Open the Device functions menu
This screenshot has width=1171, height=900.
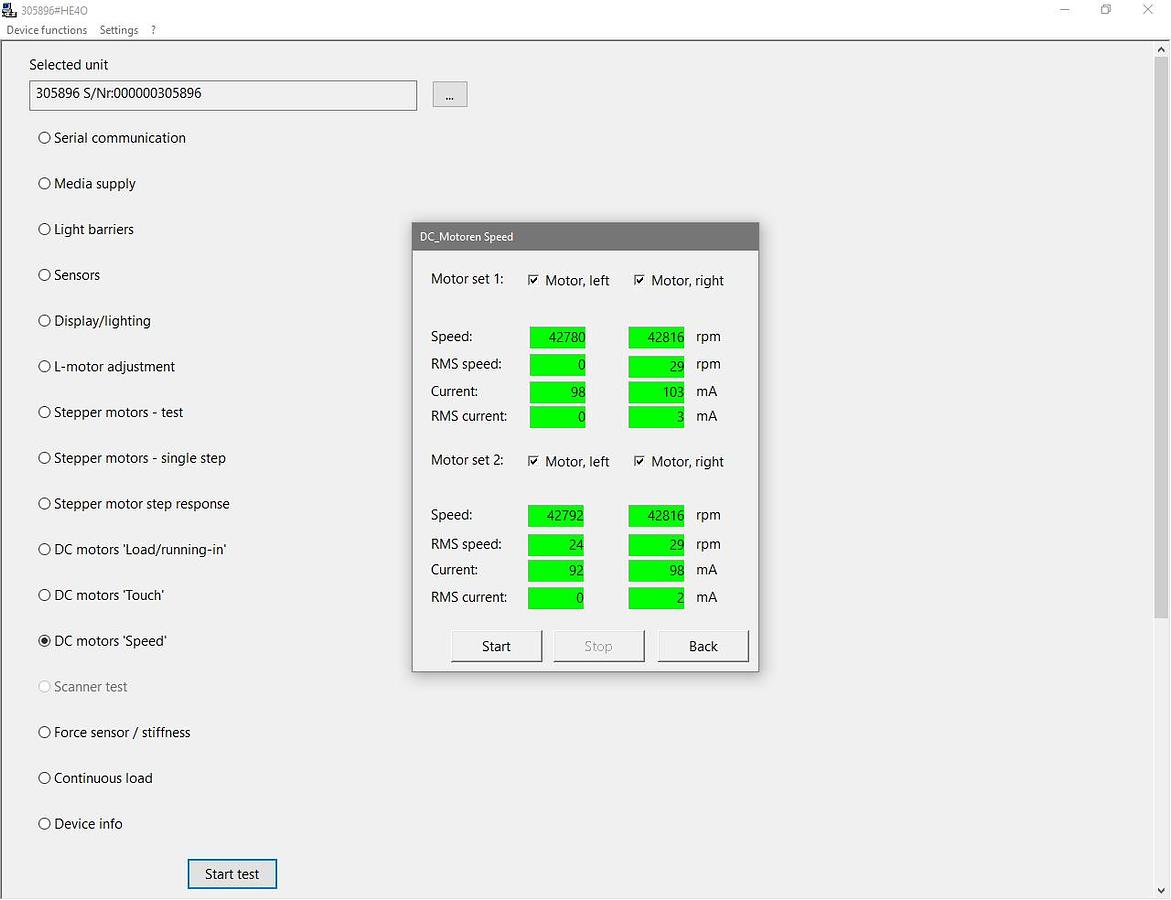(x=47, y=30)
